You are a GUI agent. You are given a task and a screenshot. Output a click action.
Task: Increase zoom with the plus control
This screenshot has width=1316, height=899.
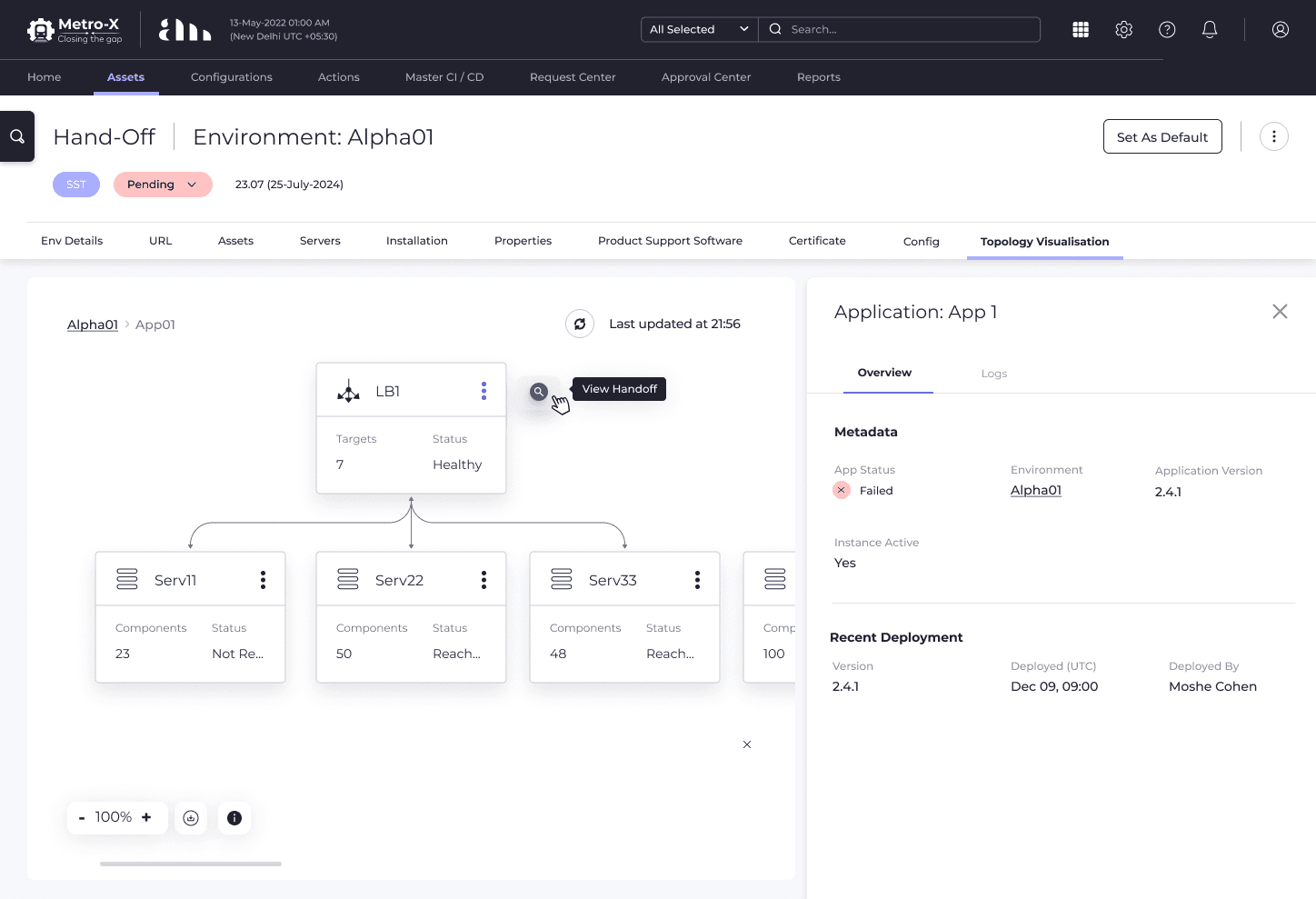[146, 817]
